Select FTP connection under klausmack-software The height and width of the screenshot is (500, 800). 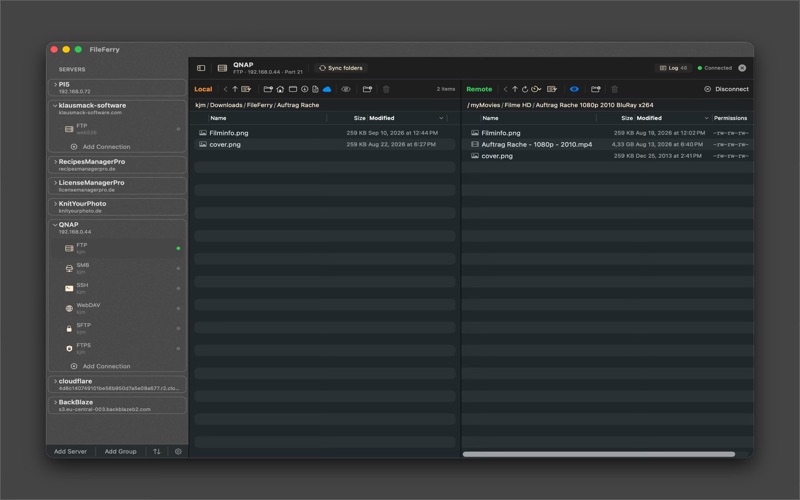click(117, 129)
